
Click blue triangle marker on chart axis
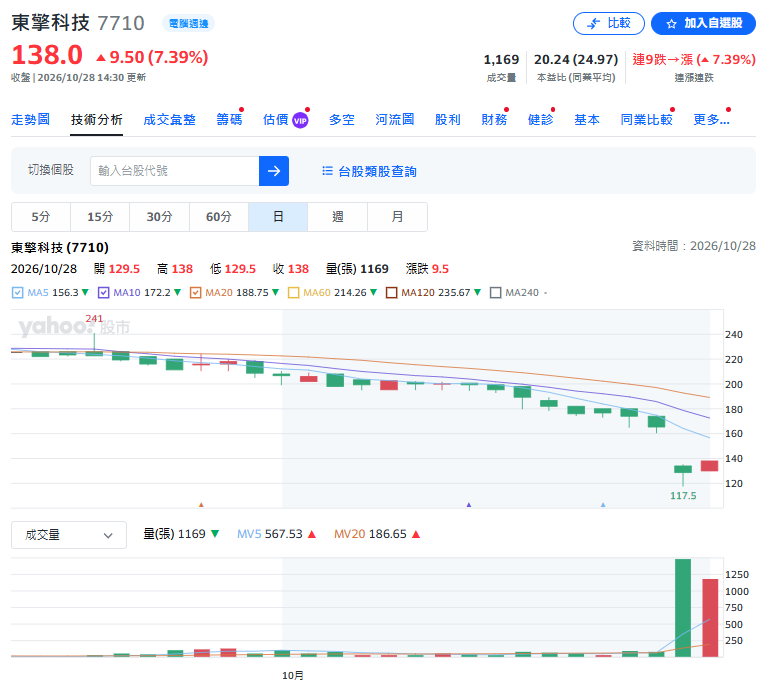pos(603,505)
